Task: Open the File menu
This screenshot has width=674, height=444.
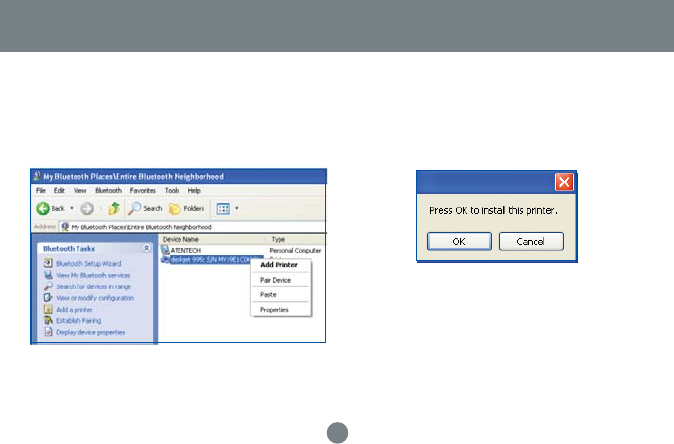Action: click(x=41, y=190)
